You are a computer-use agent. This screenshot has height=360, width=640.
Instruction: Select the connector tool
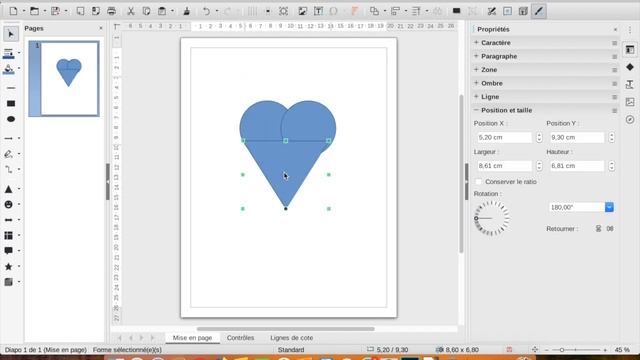point(8,169)
